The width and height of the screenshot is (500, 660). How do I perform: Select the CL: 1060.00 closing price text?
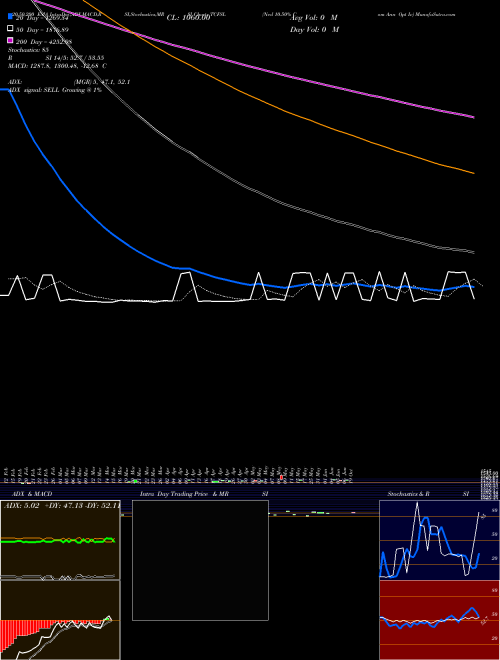point(188,18)
